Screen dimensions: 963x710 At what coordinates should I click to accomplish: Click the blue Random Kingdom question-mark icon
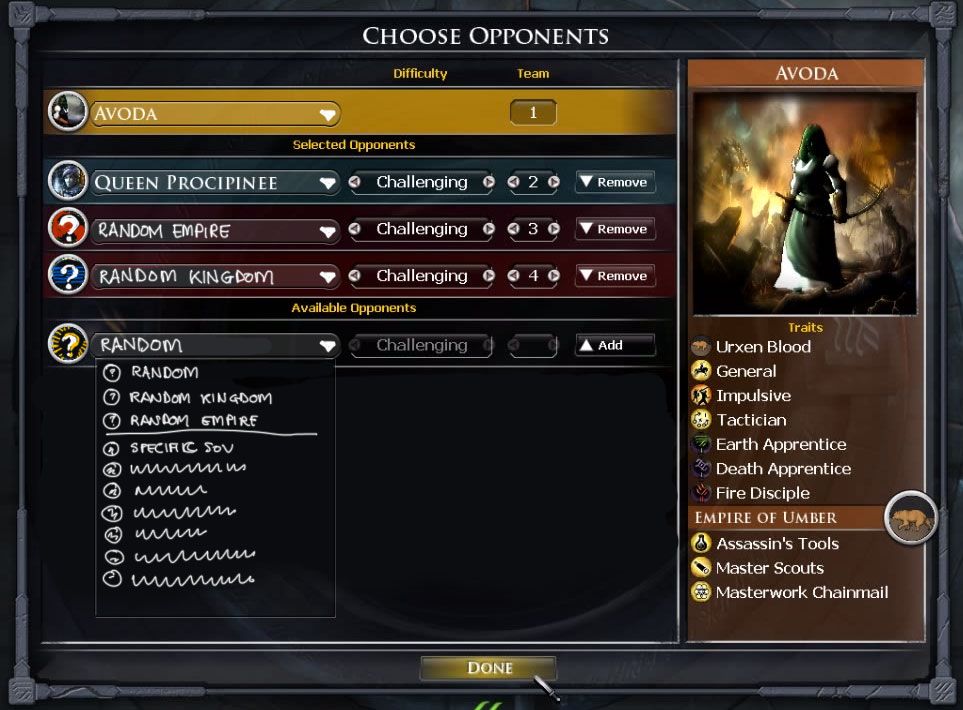coord(68,275)
